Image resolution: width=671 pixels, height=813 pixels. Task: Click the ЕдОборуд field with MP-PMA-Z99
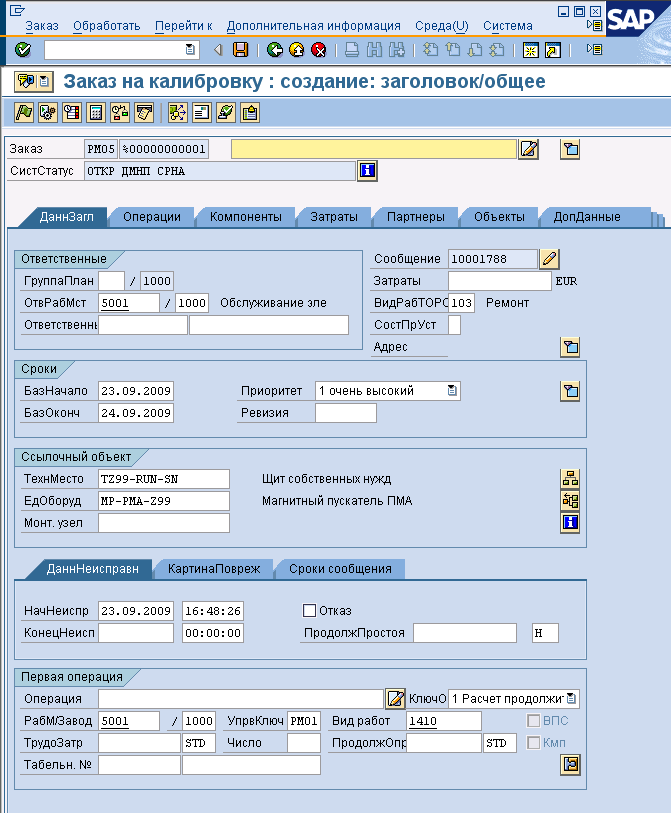(x=164, y=501)
